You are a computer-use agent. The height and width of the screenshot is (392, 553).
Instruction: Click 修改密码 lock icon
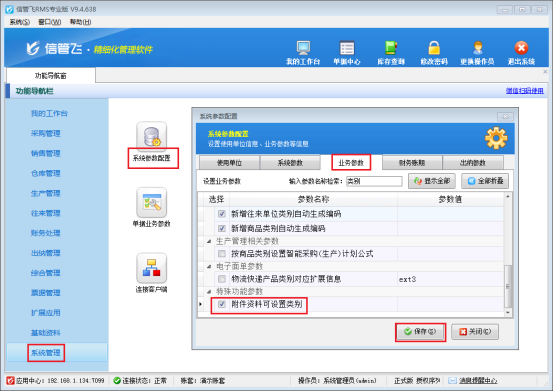434,48
